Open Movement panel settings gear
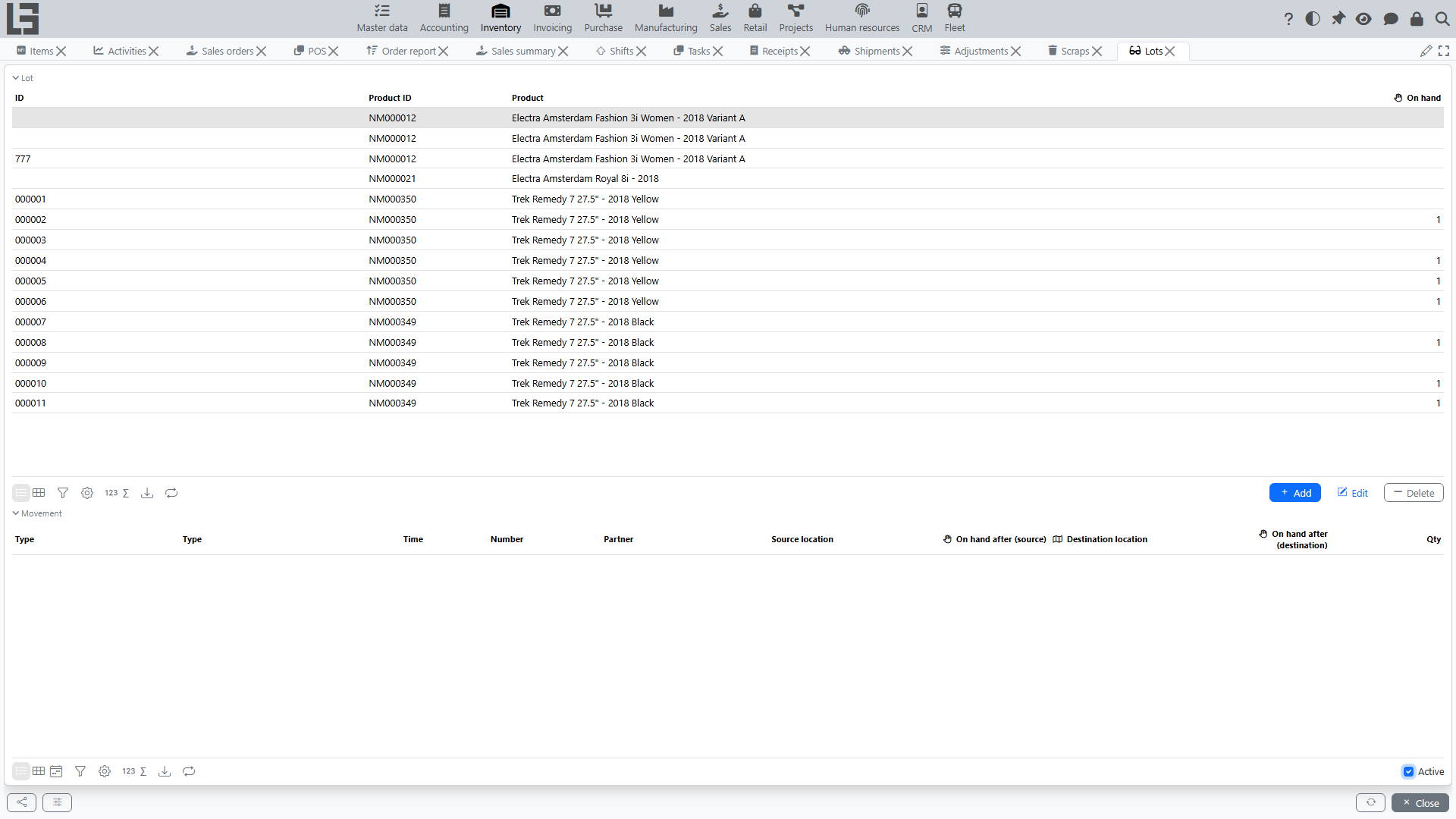 (x=105, y=771)
